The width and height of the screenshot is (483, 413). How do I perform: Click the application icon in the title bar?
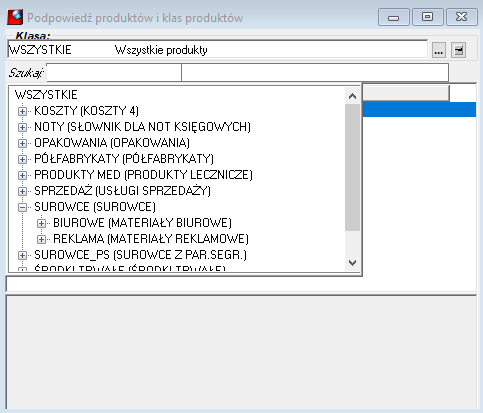(15, 17)
